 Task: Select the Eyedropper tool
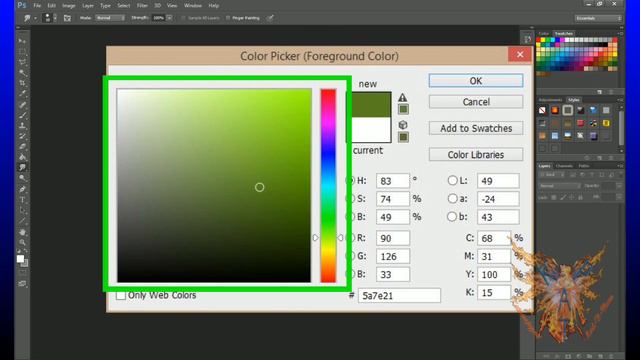(x=22, y=94)
